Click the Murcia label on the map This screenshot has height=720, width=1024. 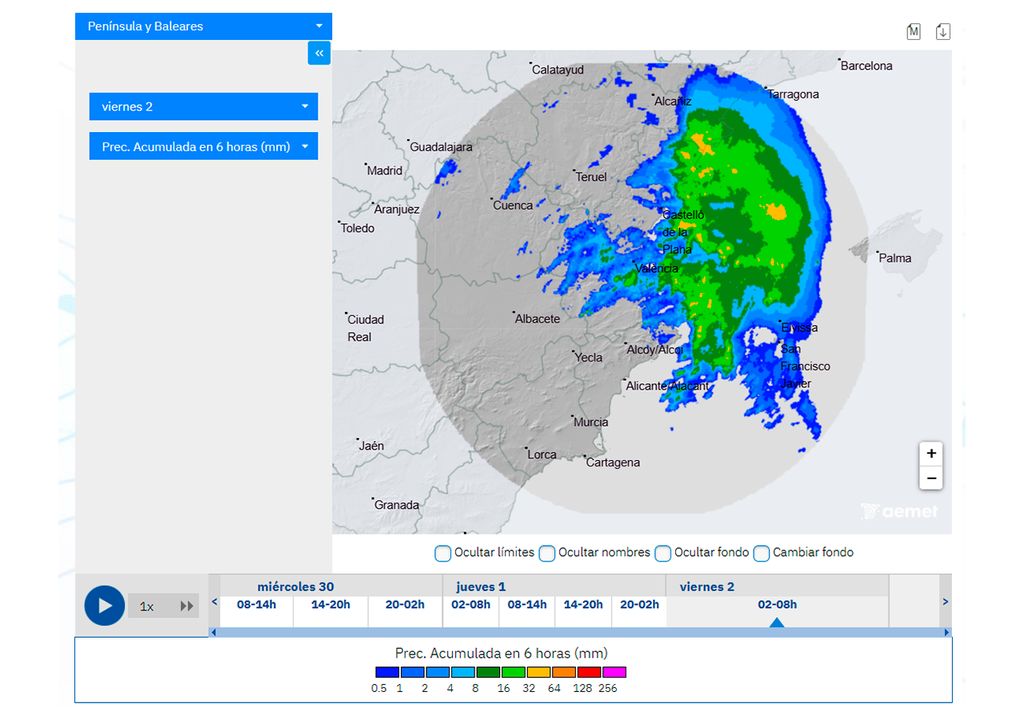point(591,422)
